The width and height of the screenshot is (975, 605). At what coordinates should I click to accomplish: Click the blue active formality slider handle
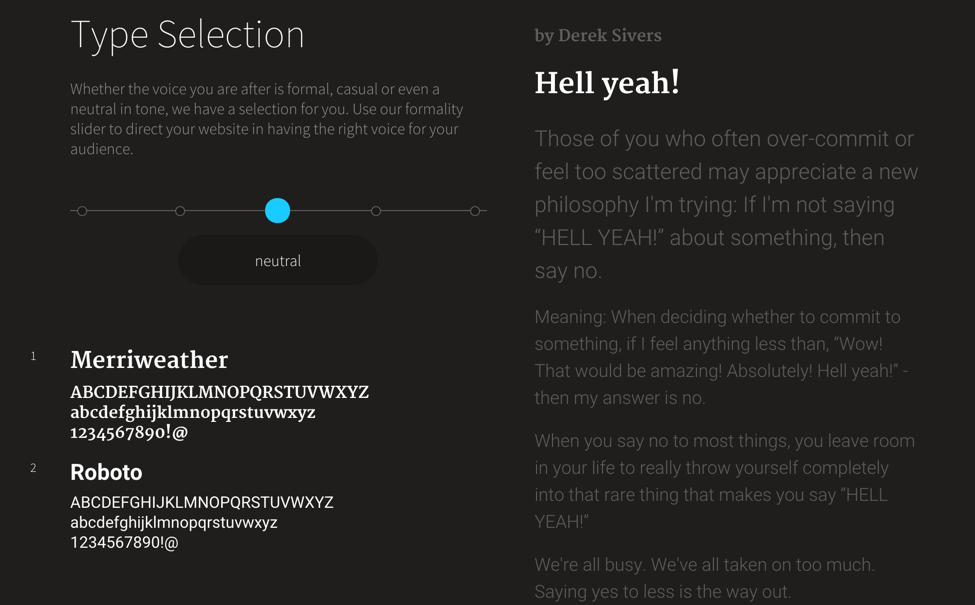(x=278, y=210)
